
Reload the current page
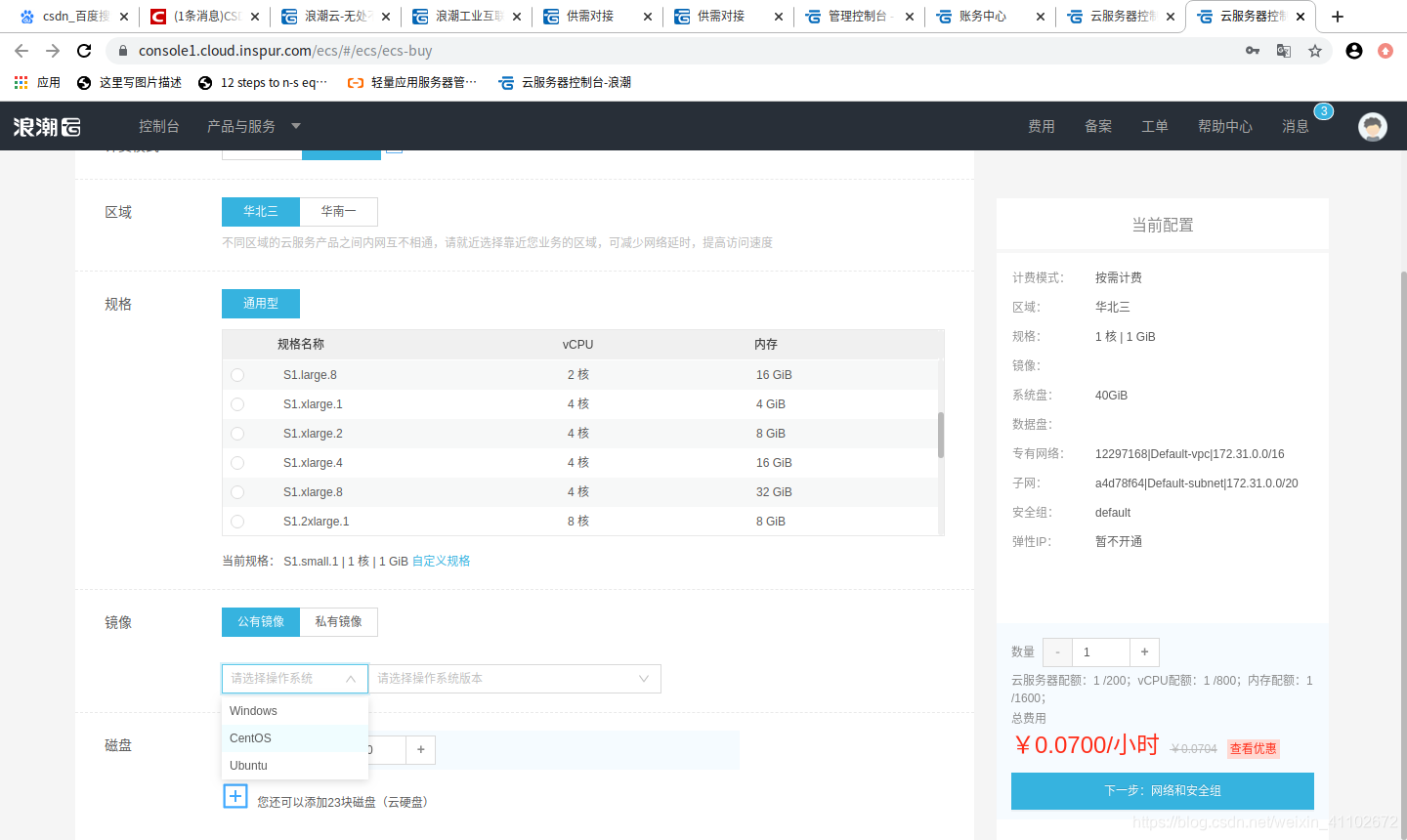click(x=84, y=51)
